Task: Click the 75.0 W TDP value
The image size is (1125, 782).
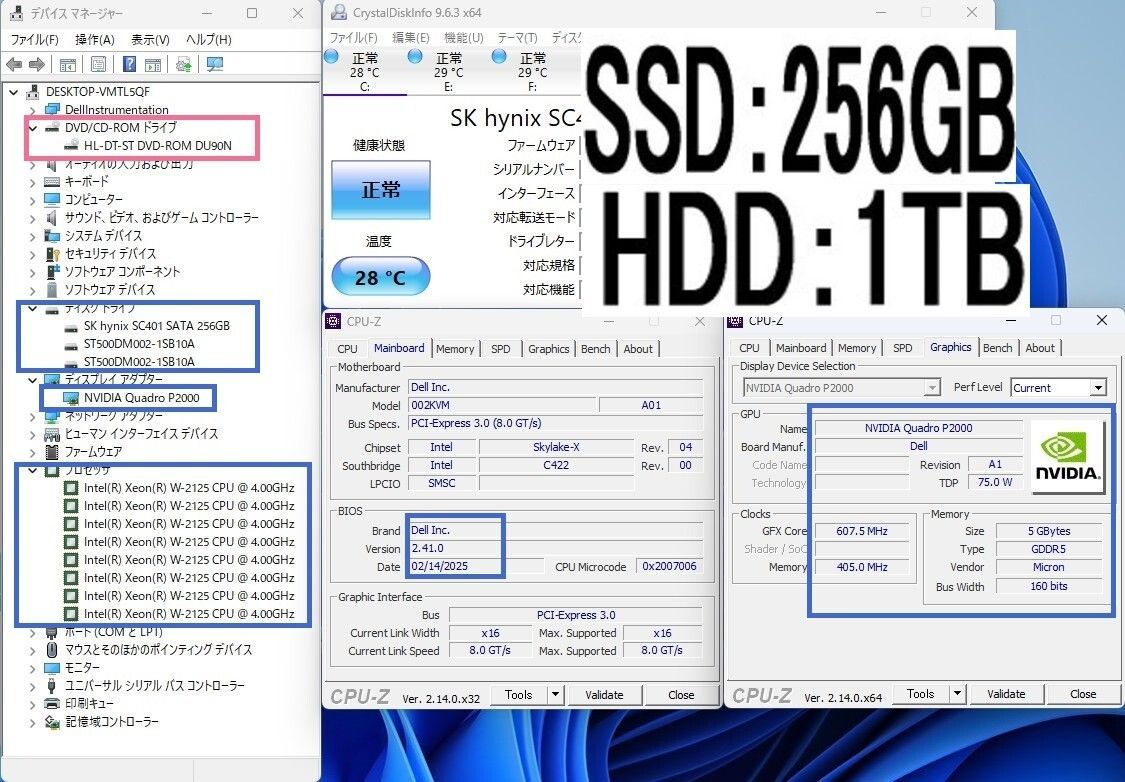Action: [x=994, y=482]
